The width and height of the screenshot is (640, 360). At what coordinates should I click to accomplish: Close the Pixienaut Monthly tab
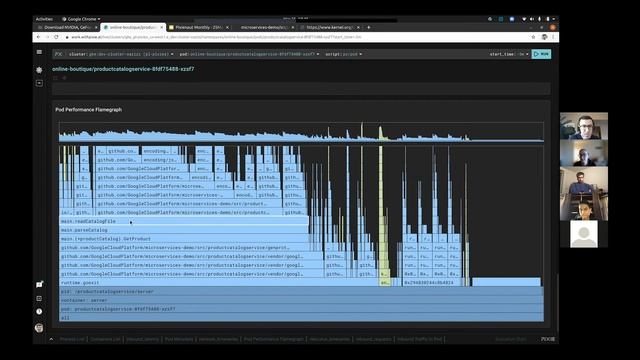pos(227,27)
